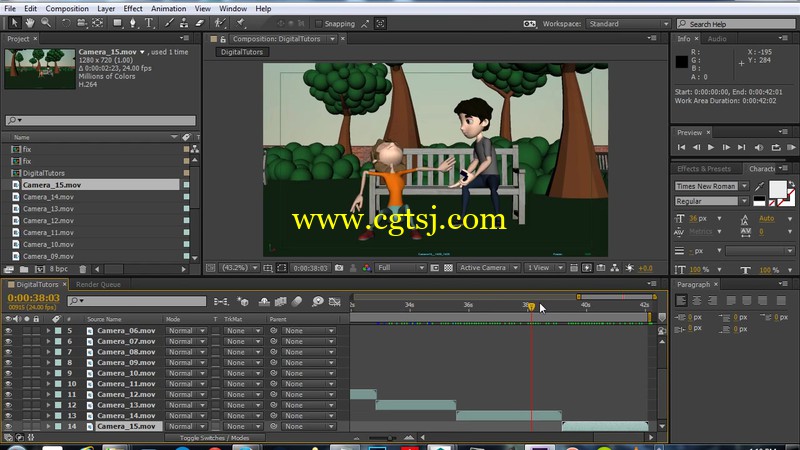Click the Camera_15.mov label color swatch
This screenshot has width=800, height=450.
click(x=58, y=427)
